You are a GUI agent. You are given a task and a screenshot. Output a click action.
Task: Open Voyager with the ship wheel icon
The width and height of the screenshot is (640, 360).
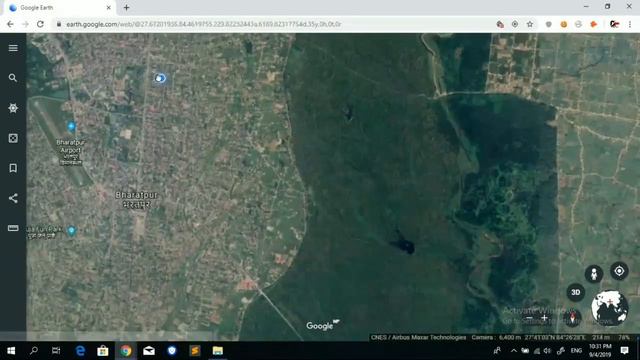click(13, 108)
